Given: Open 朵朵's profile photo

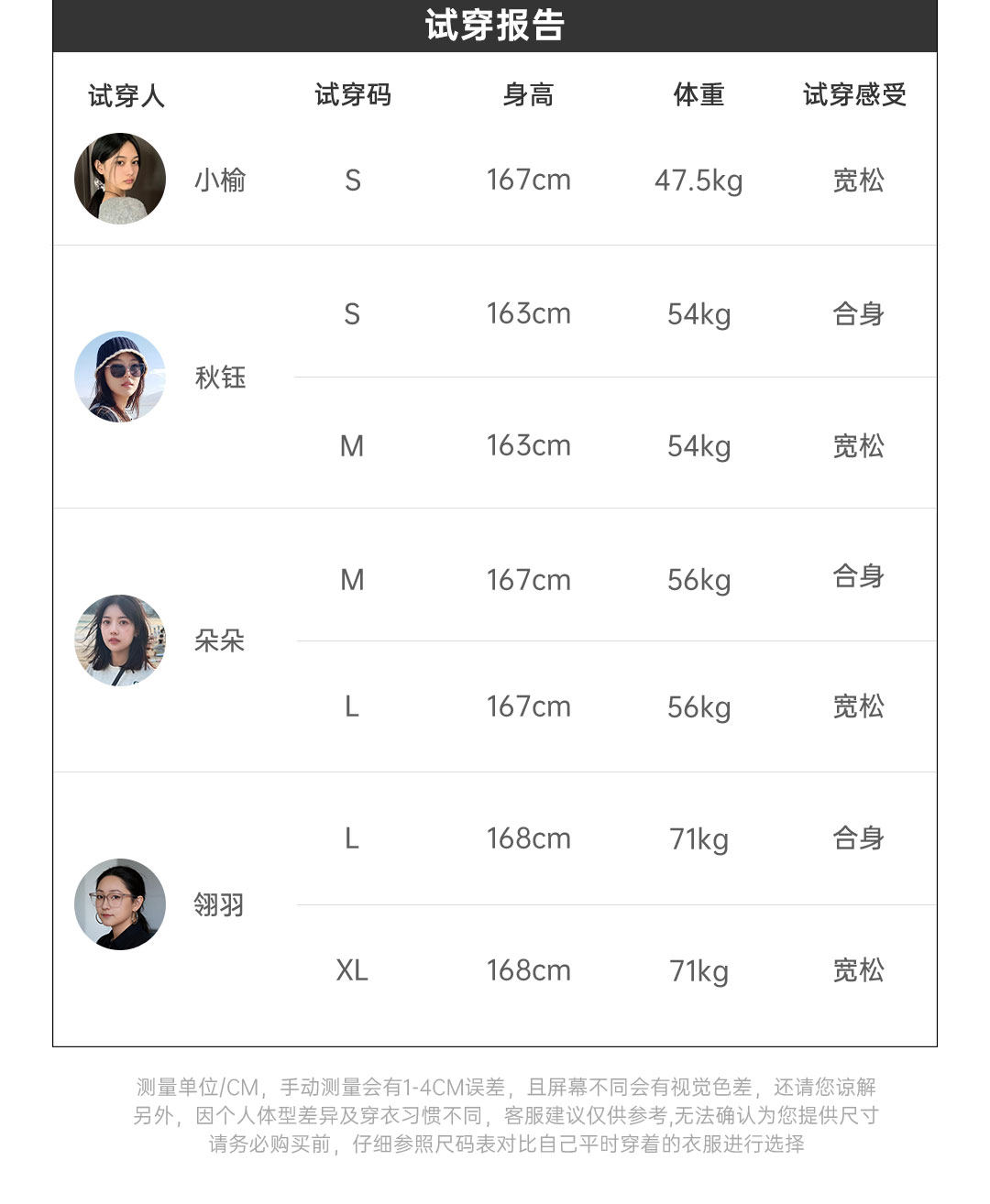Looking at the screenshot, I should [x=120, y=640].
